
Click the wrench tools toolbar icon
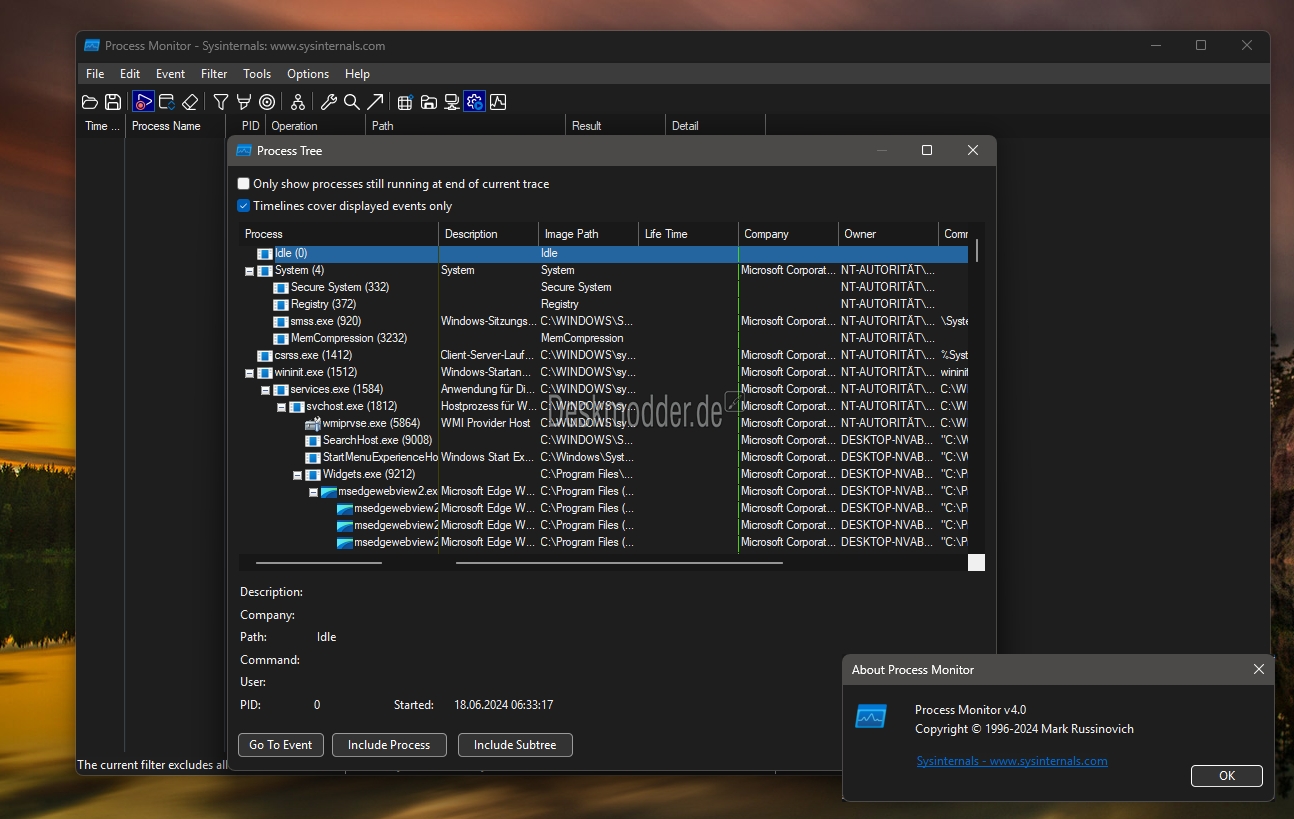click(x=329, y=102)
